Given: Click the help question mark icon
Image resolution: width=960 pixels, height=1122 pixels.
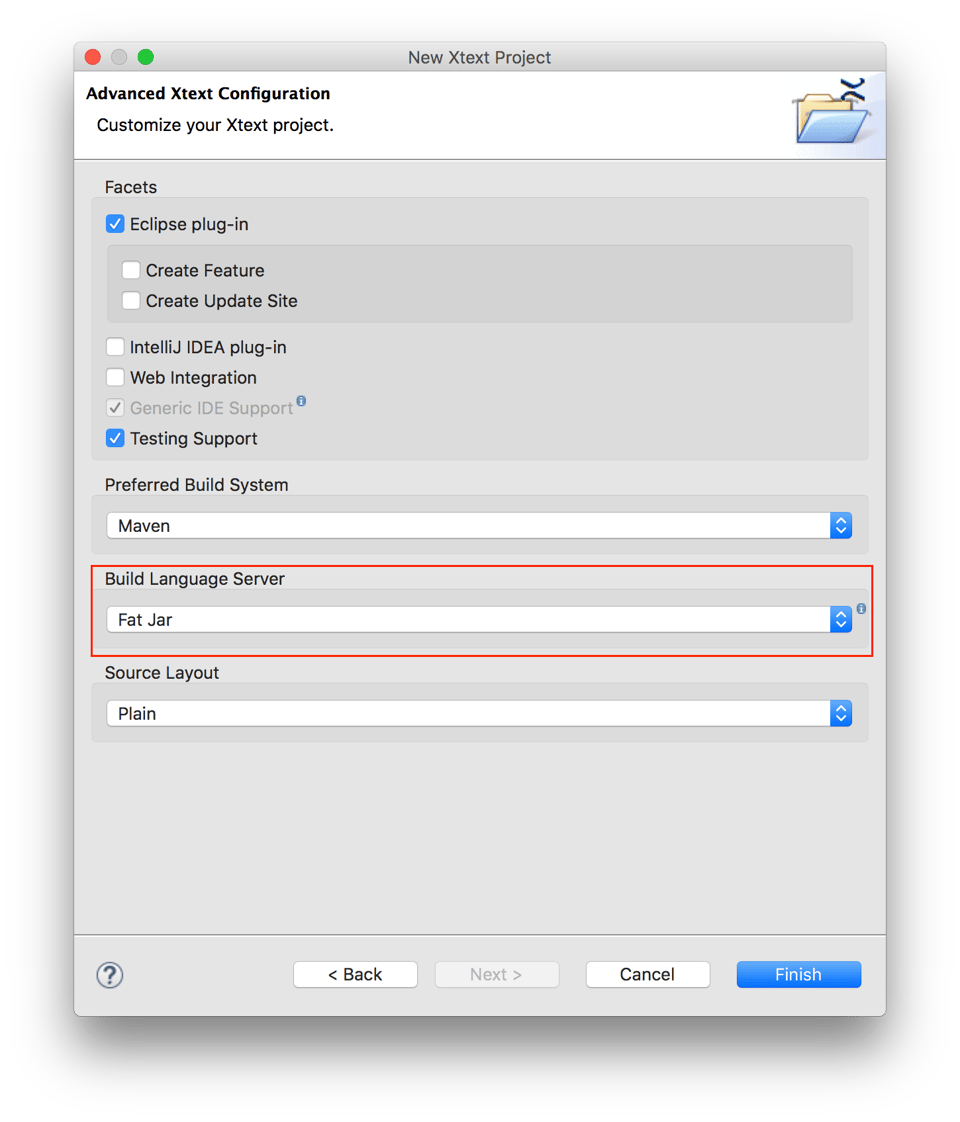Looking at the screenshot, I should 109,974.
